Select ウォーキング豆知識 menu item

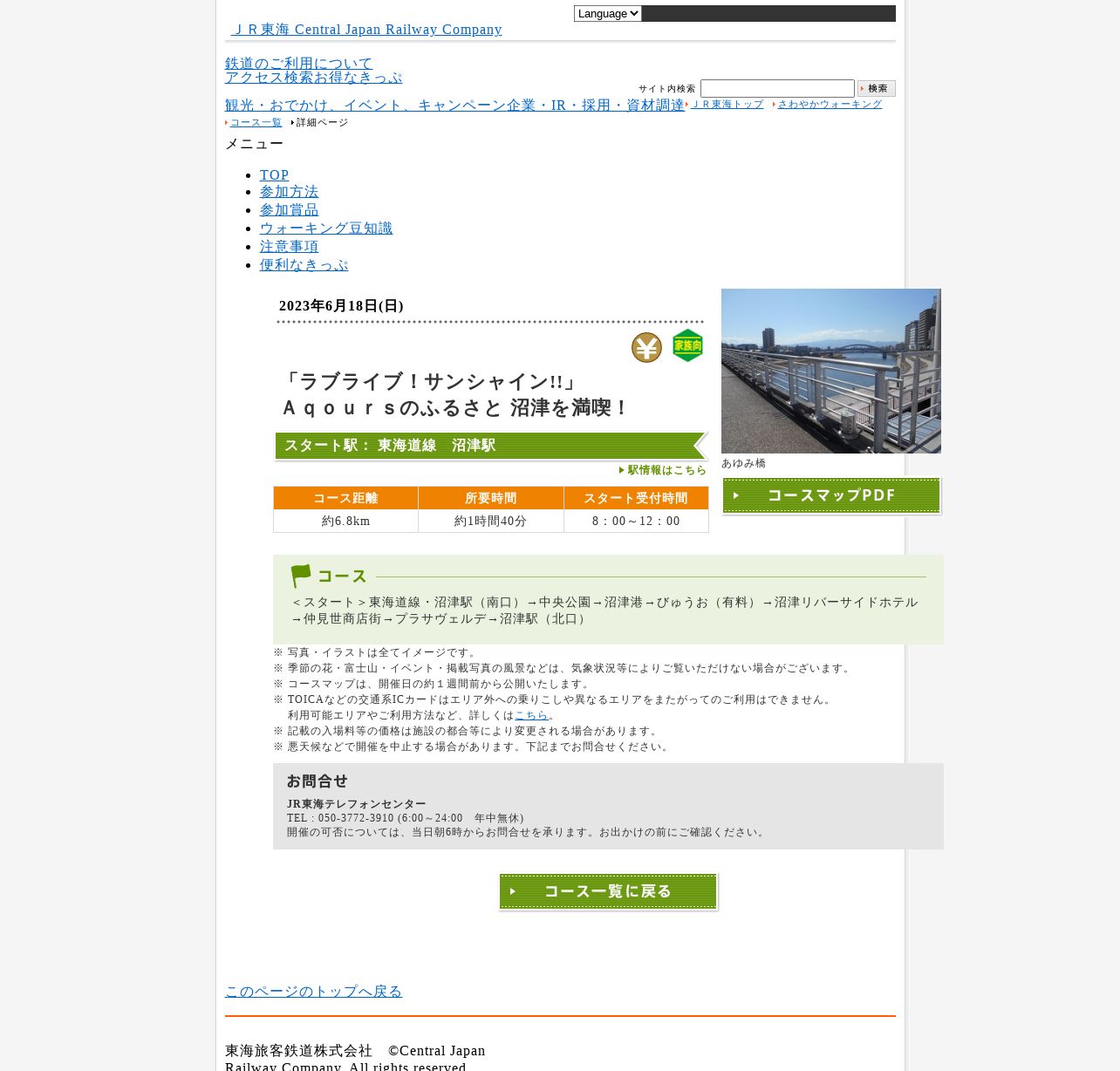pyautogui.click(x=326, y=229)
